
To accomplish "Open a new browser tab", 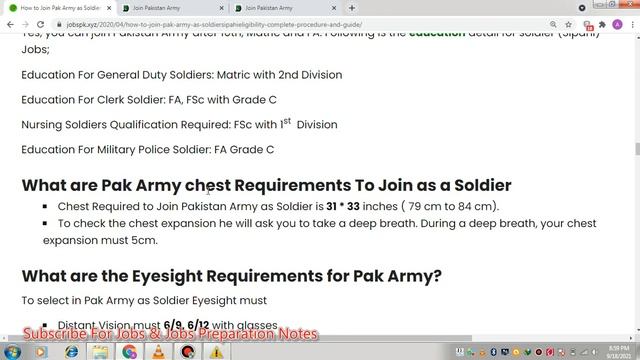I will click(x=352, y=8).
